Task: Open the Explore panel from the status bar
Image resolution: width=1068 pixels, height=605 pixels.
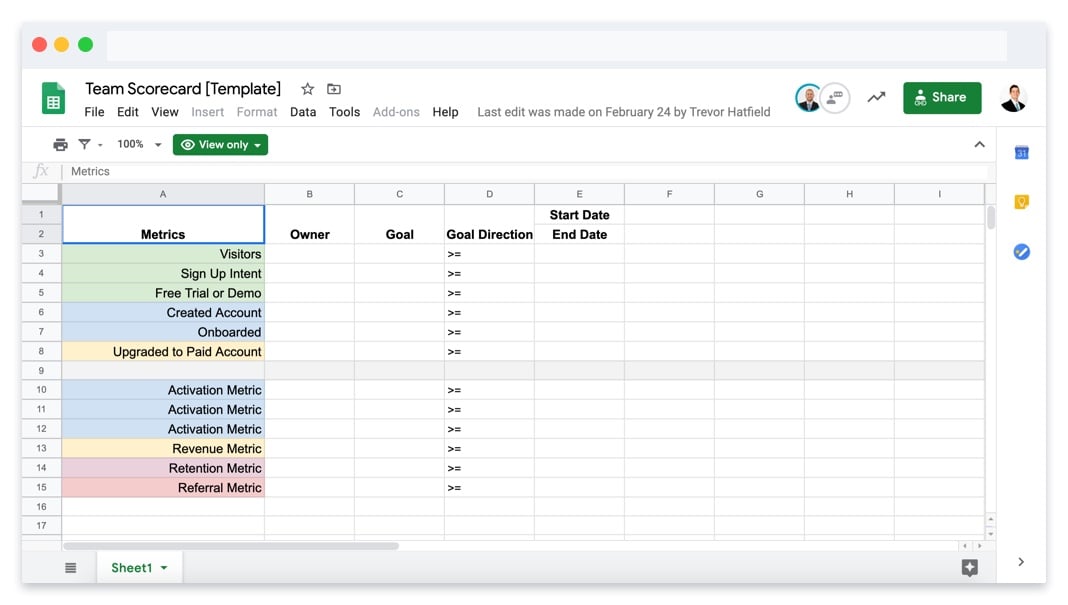Action: coord(969,567)
